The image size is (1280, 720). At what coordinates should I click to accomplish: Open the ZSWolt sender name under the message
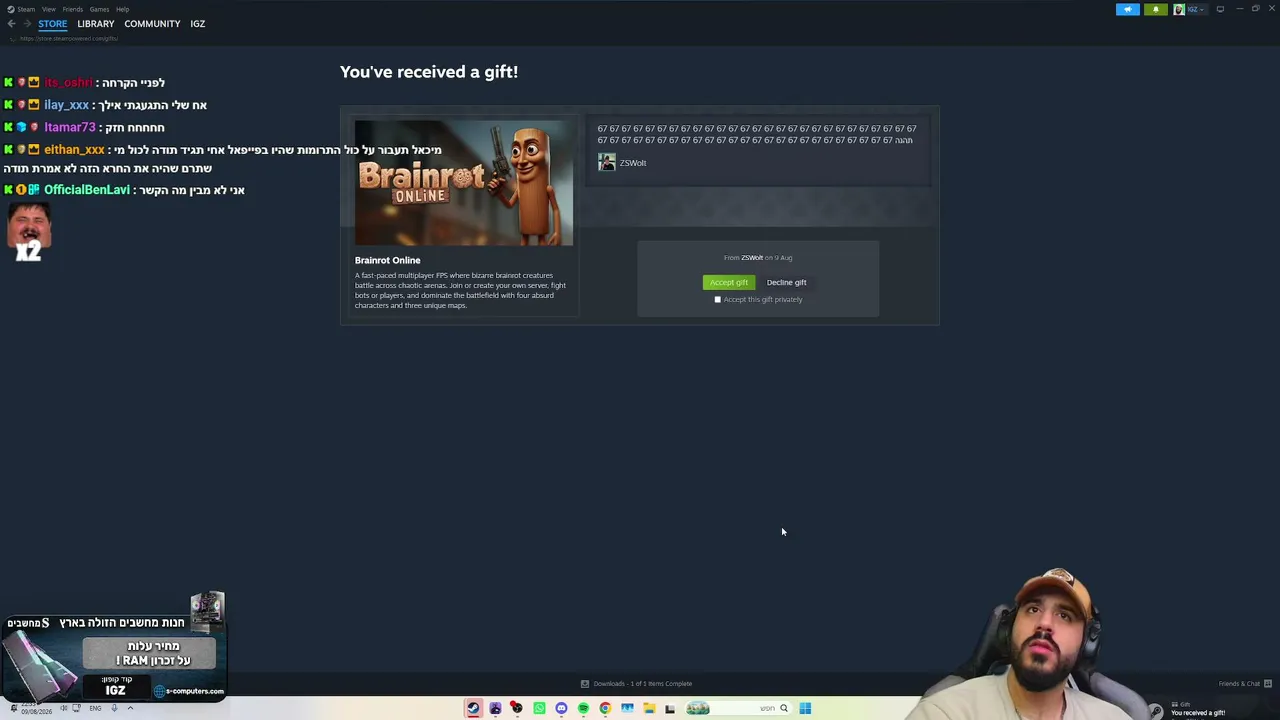tap(633, 163)
